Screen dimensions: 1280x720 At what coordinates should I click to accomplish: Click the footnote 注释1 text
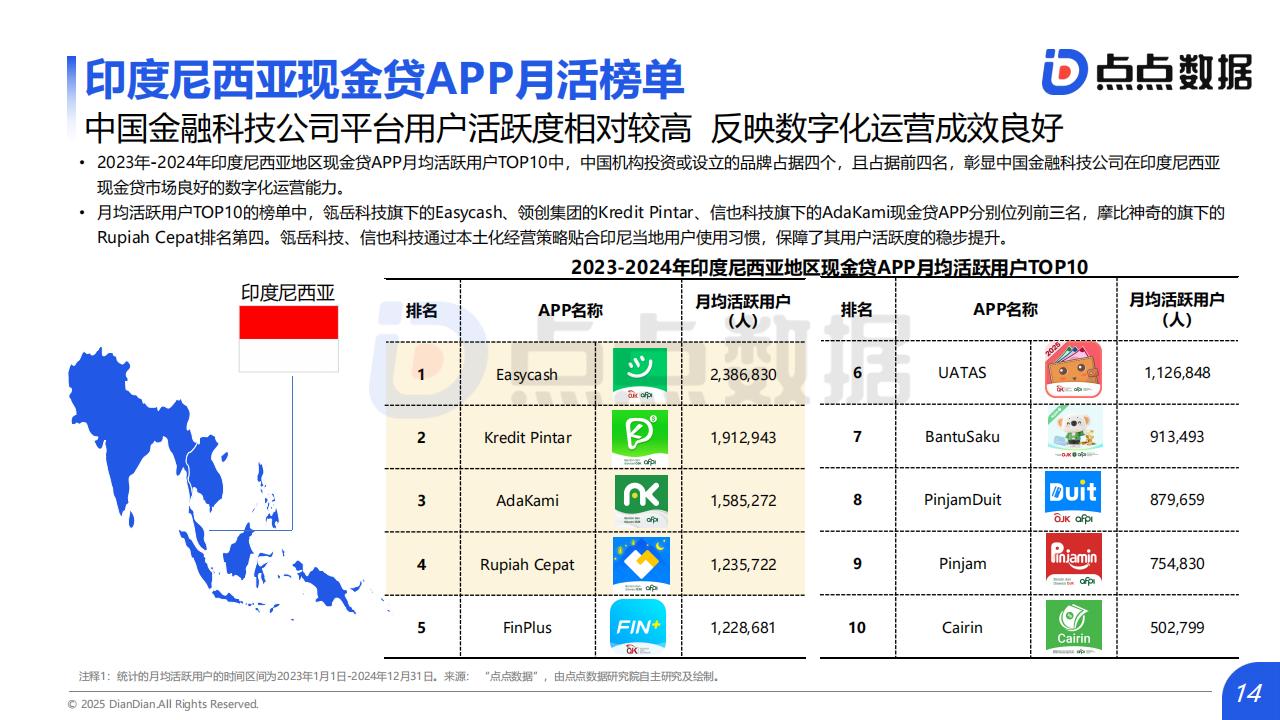(x=398, y=677)
